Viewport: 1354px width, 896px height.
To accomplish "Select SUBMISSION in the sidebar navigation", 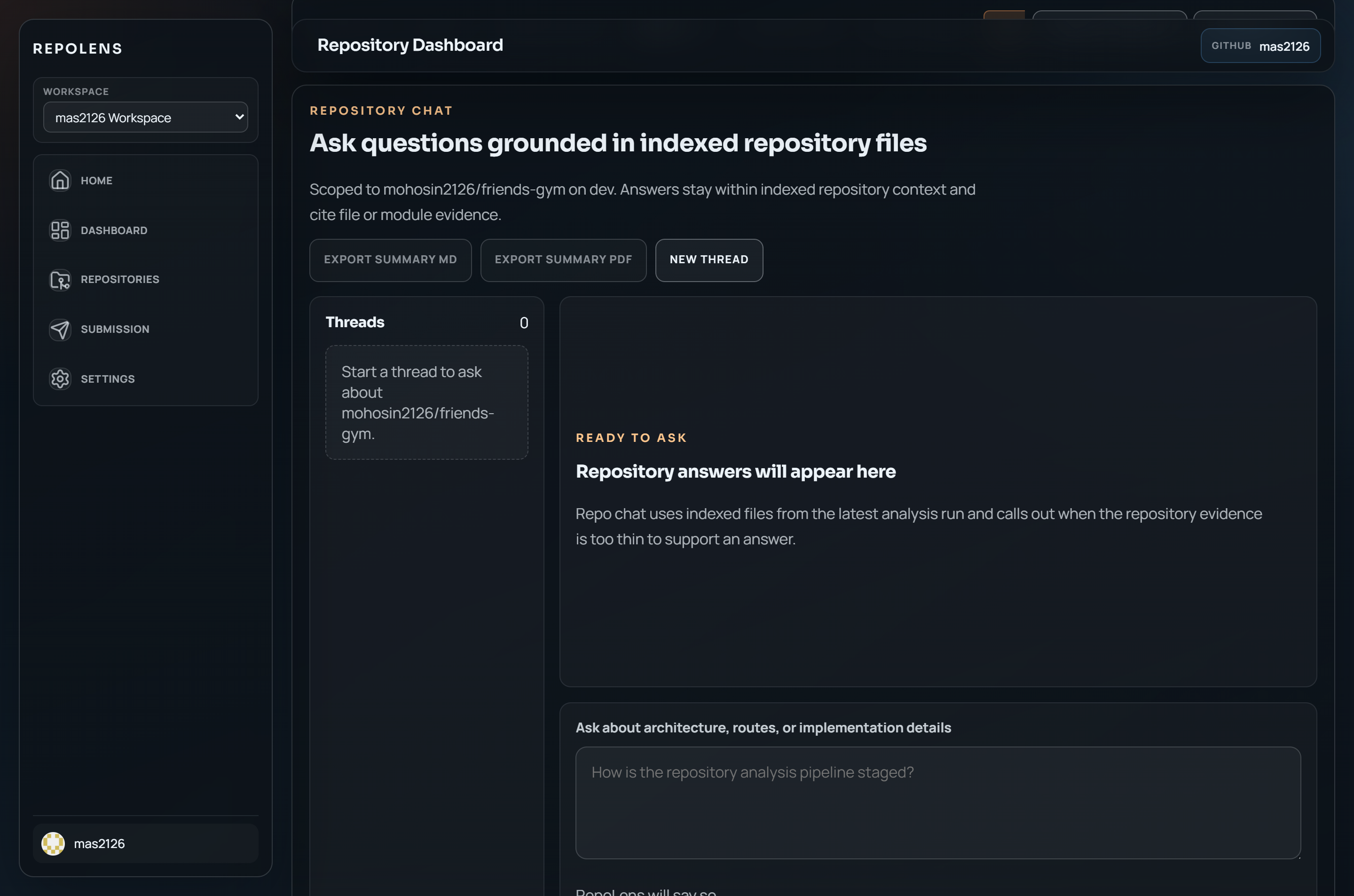I will point(114,329).
